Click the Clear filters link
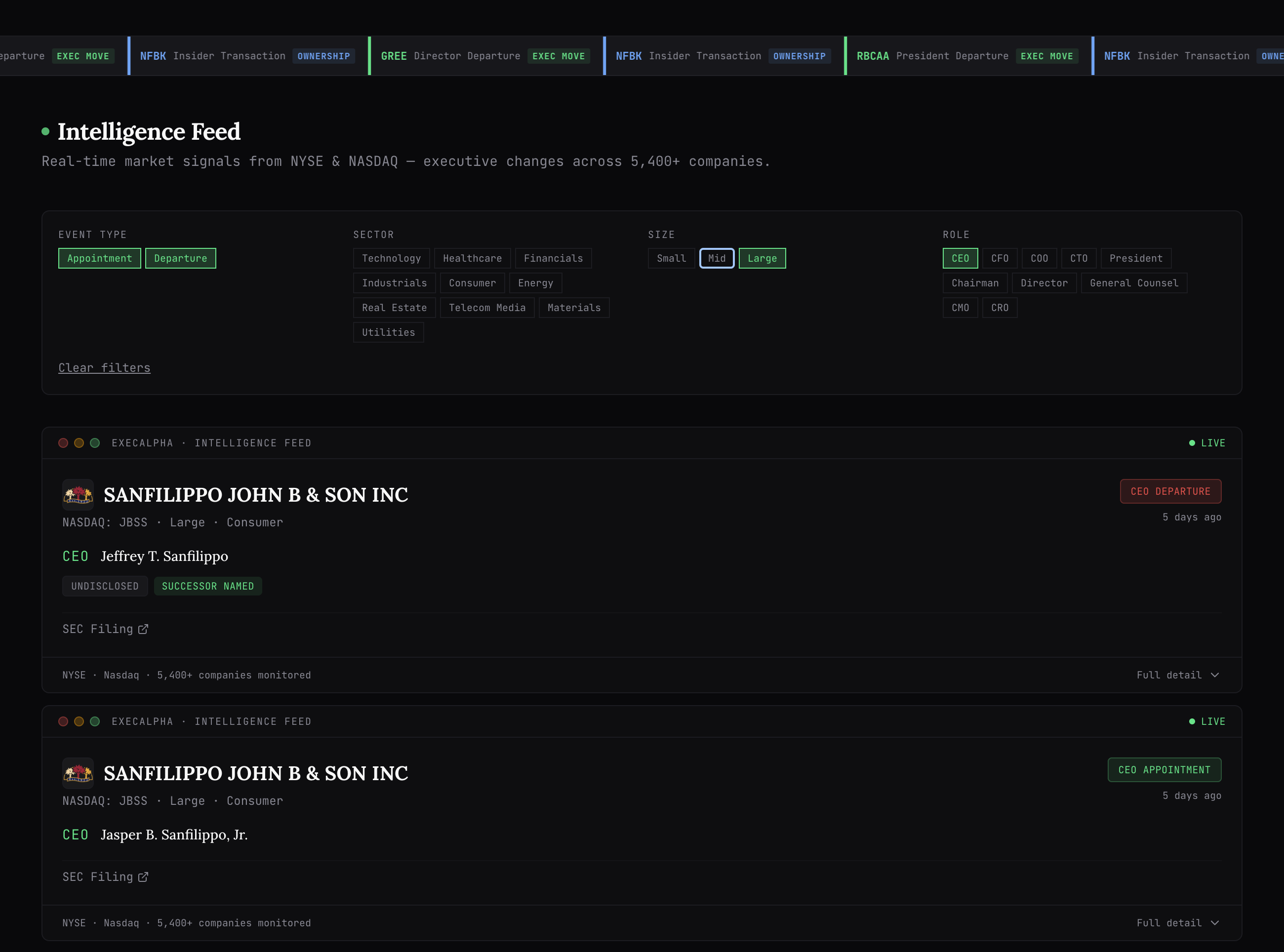Viewport: 1284px width, 952px height. tap(104, 368)
